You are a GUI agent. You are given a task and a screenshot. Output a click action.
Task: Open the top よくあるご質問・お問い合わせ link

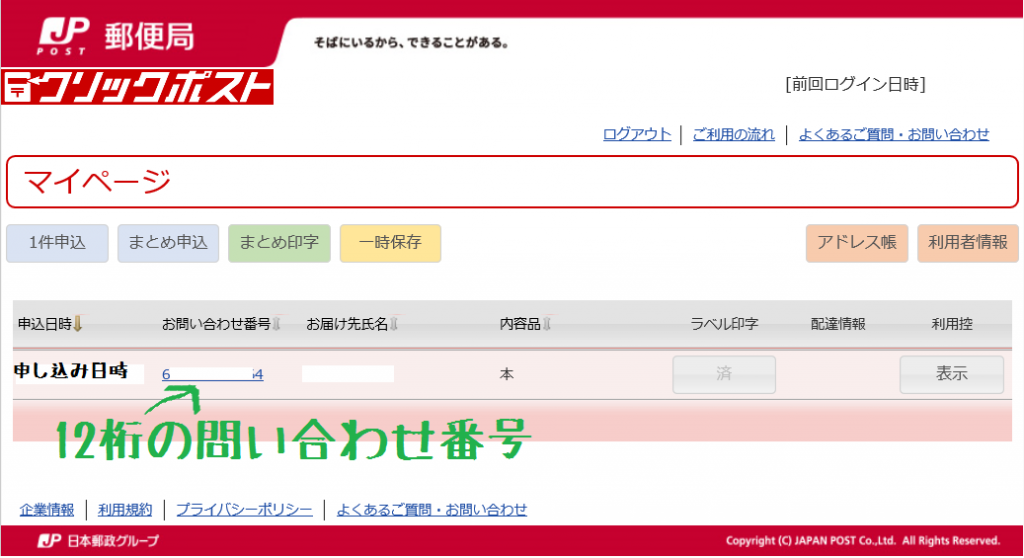click(x=893, y=134)
